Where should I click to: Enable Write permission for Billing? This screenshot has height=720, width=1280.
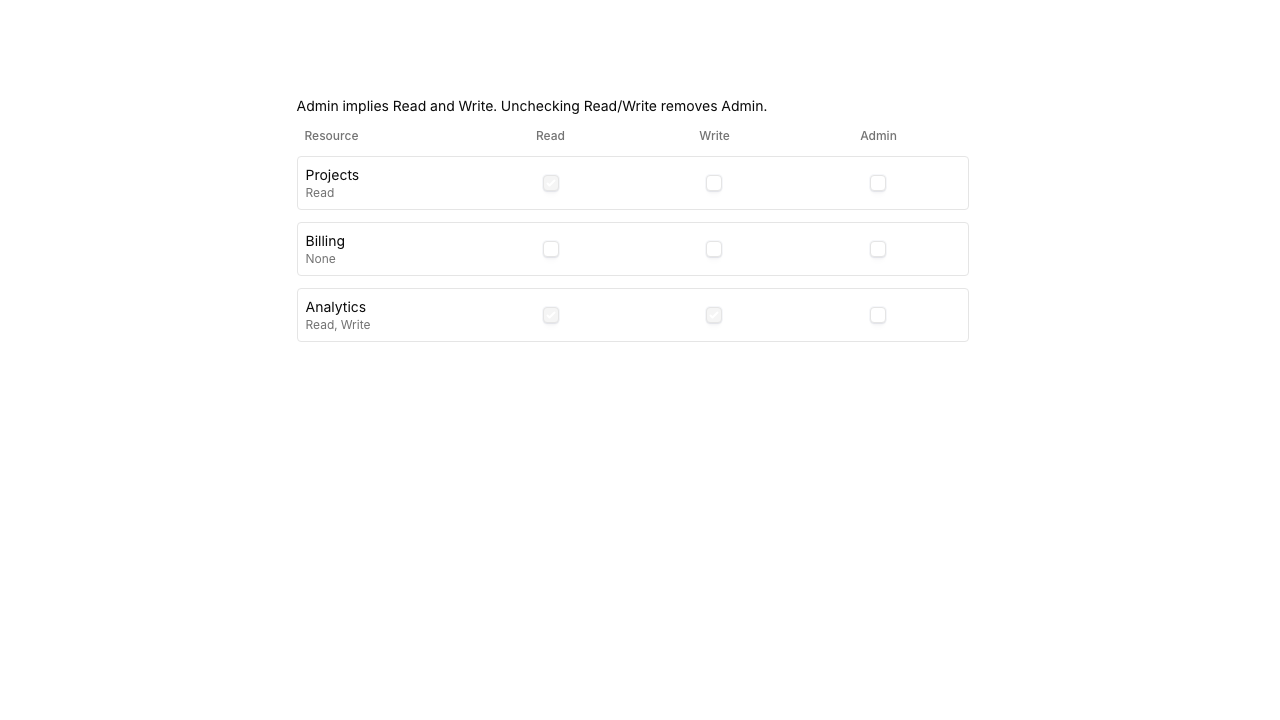(x=714, y=249)
